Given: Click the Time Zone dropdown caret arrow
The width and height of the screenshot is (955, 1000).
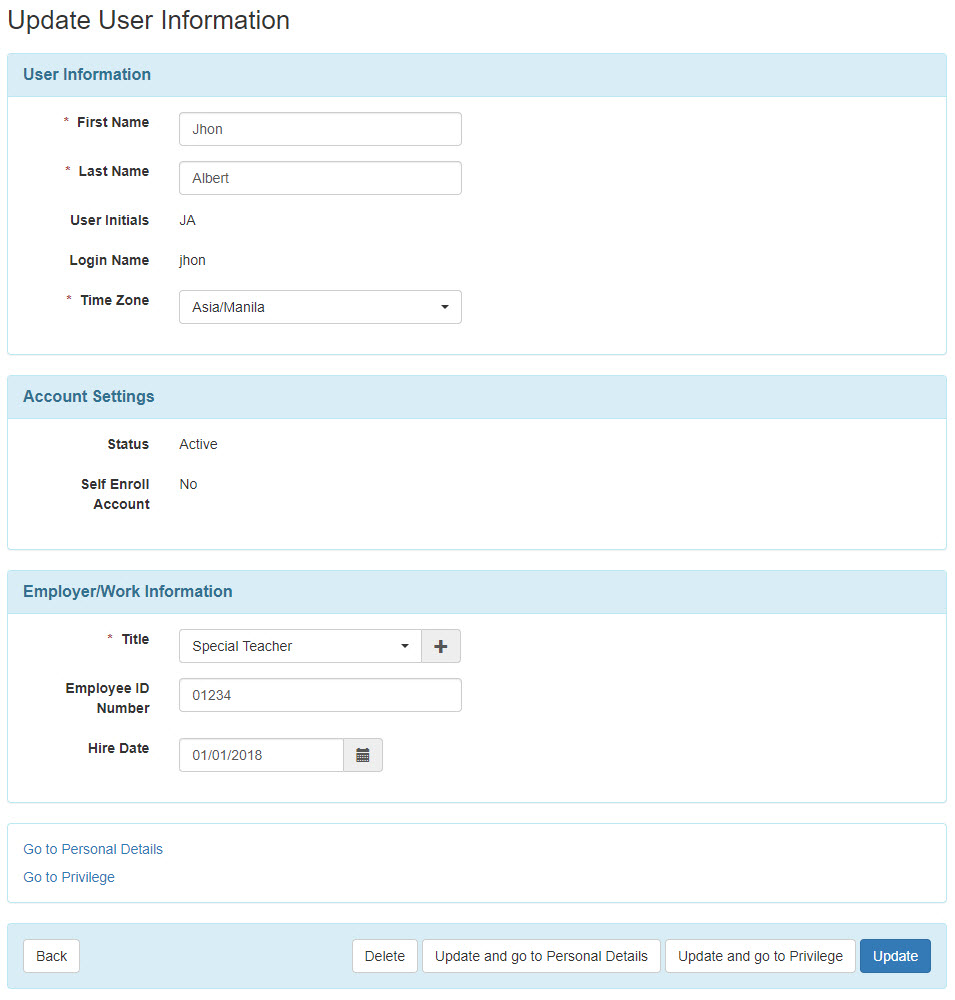Looking at the screenshot, I should pyautogui.click(x=445, y=307).
